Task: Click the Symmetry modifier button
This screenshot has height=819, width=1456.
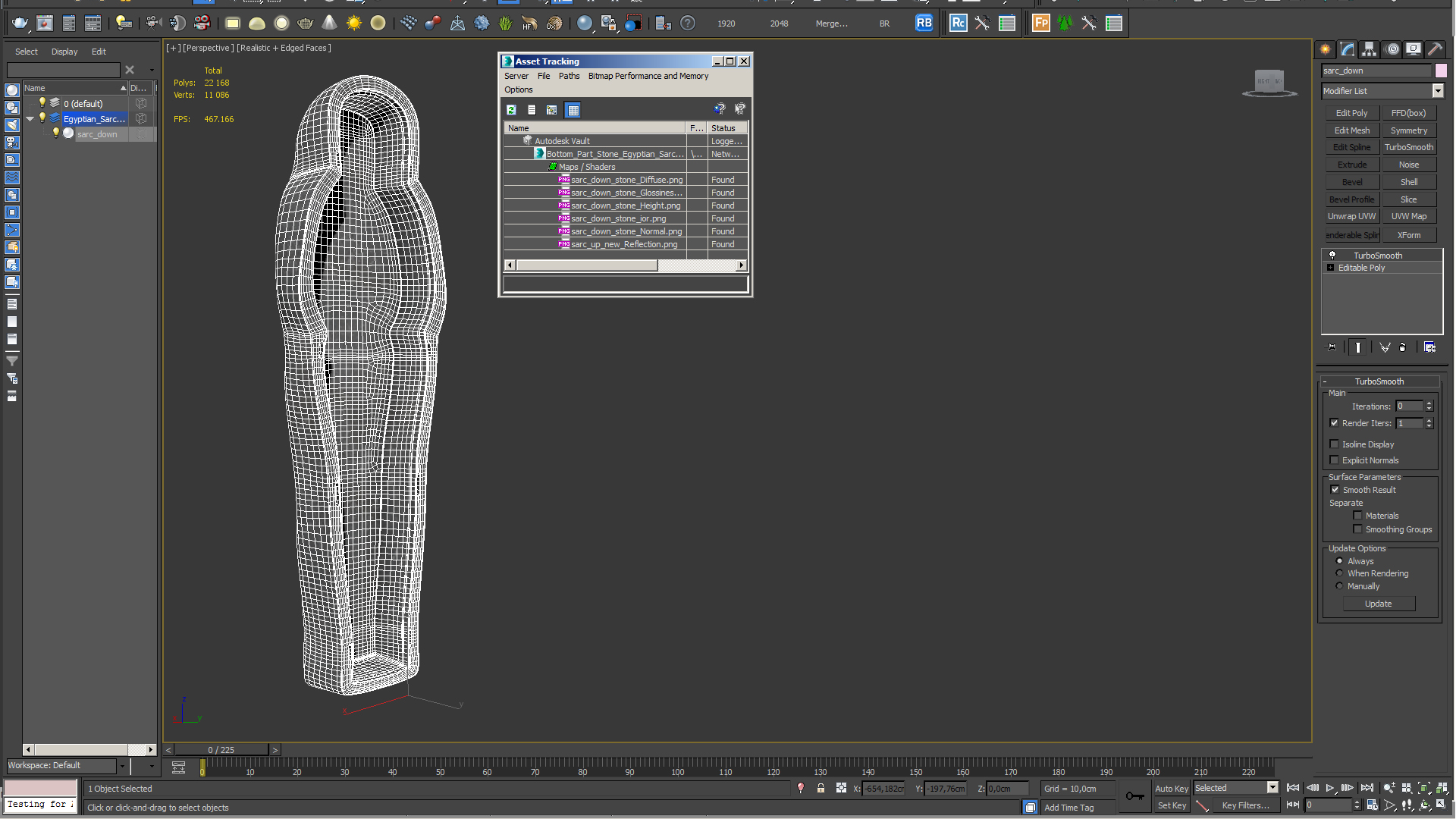Action: point(1409,130)
